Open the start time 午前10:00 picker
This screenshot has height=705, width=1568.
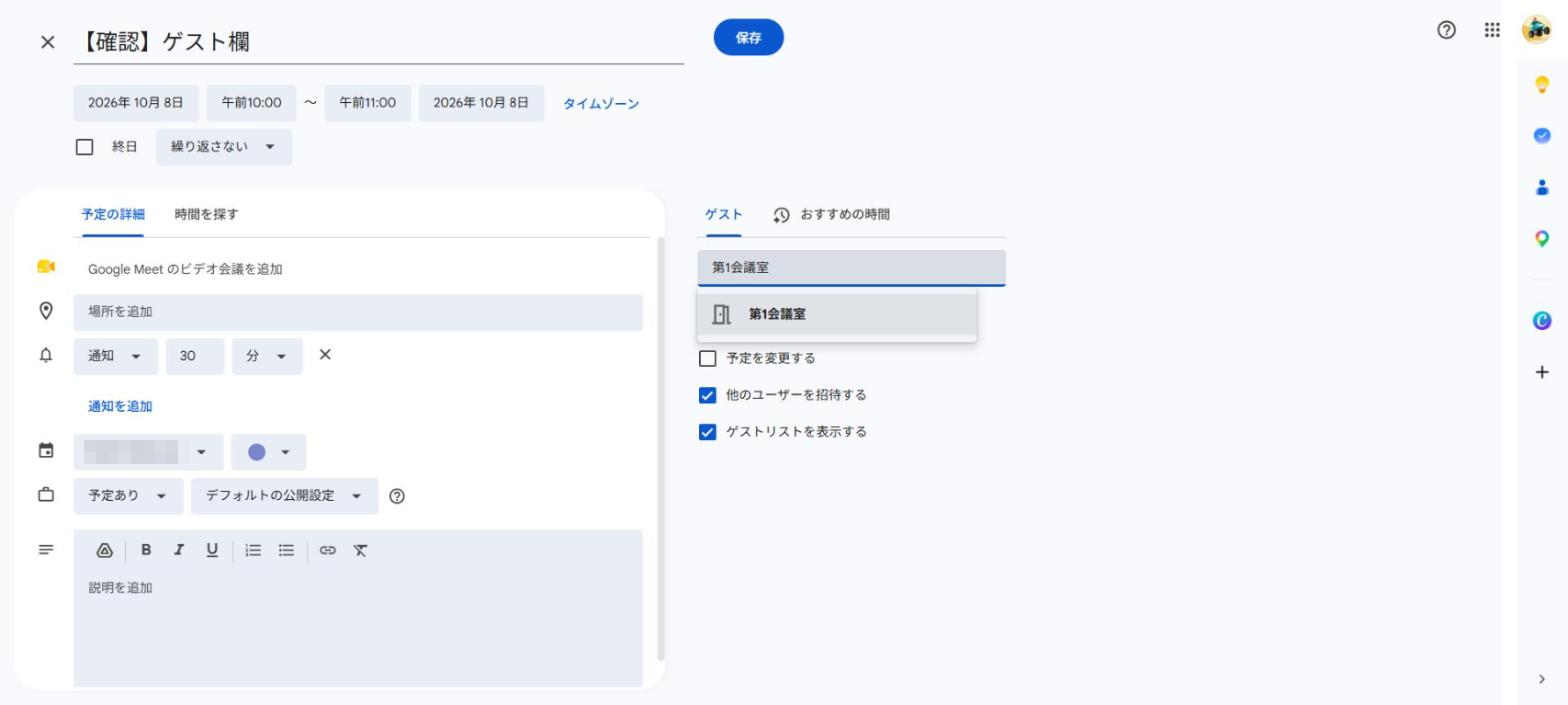pos(251,103)
